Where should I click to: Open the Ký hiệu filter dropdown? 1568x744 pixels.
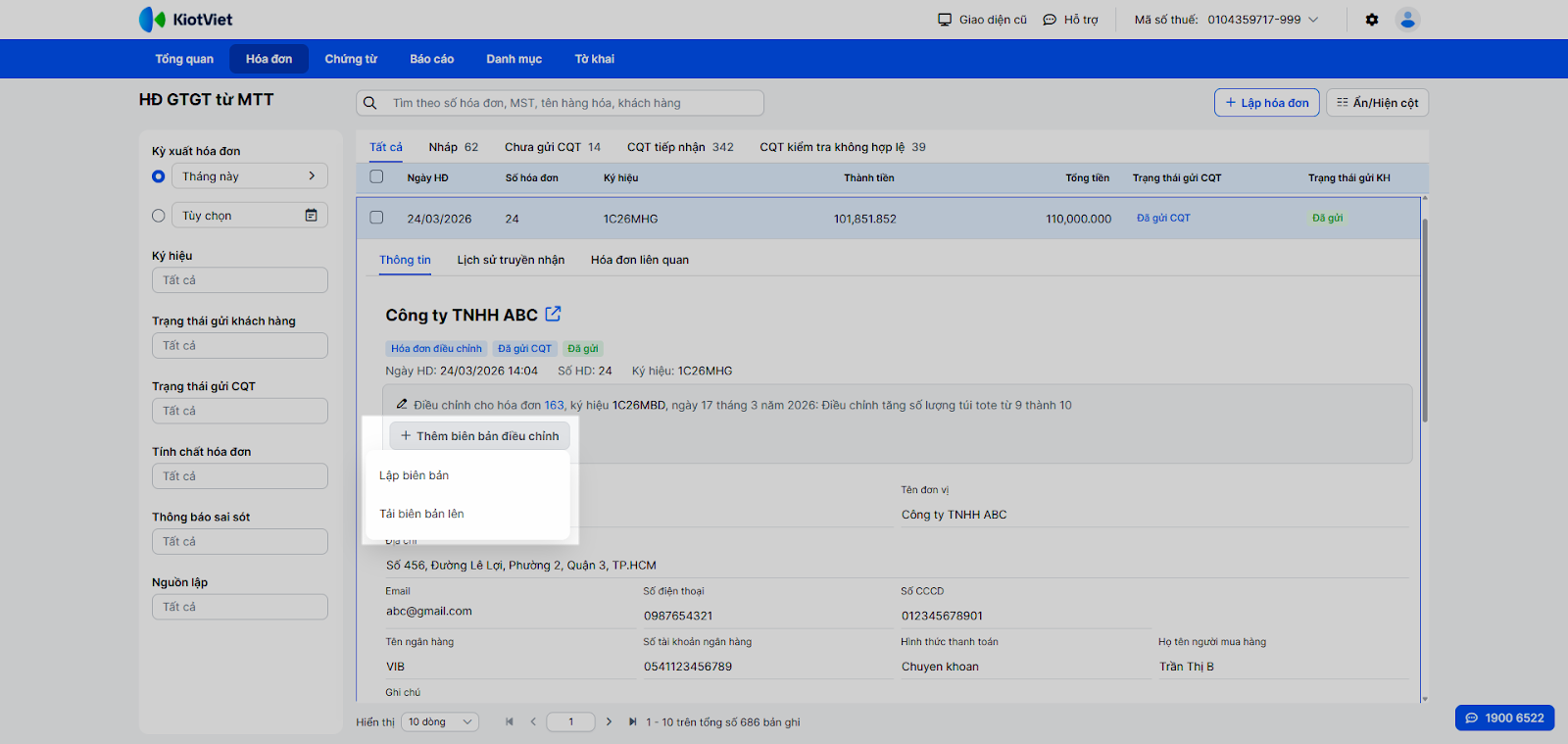[240, 280]
